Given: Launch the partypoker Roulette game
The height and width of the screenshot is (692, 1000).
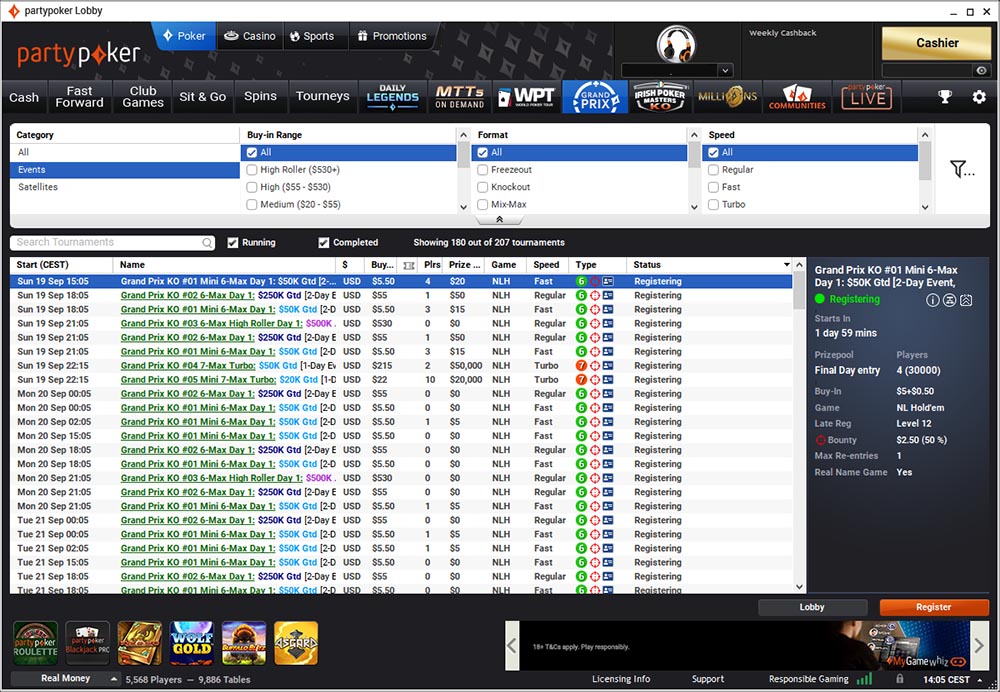Looking at the screenshot, I should pos(36,643).
